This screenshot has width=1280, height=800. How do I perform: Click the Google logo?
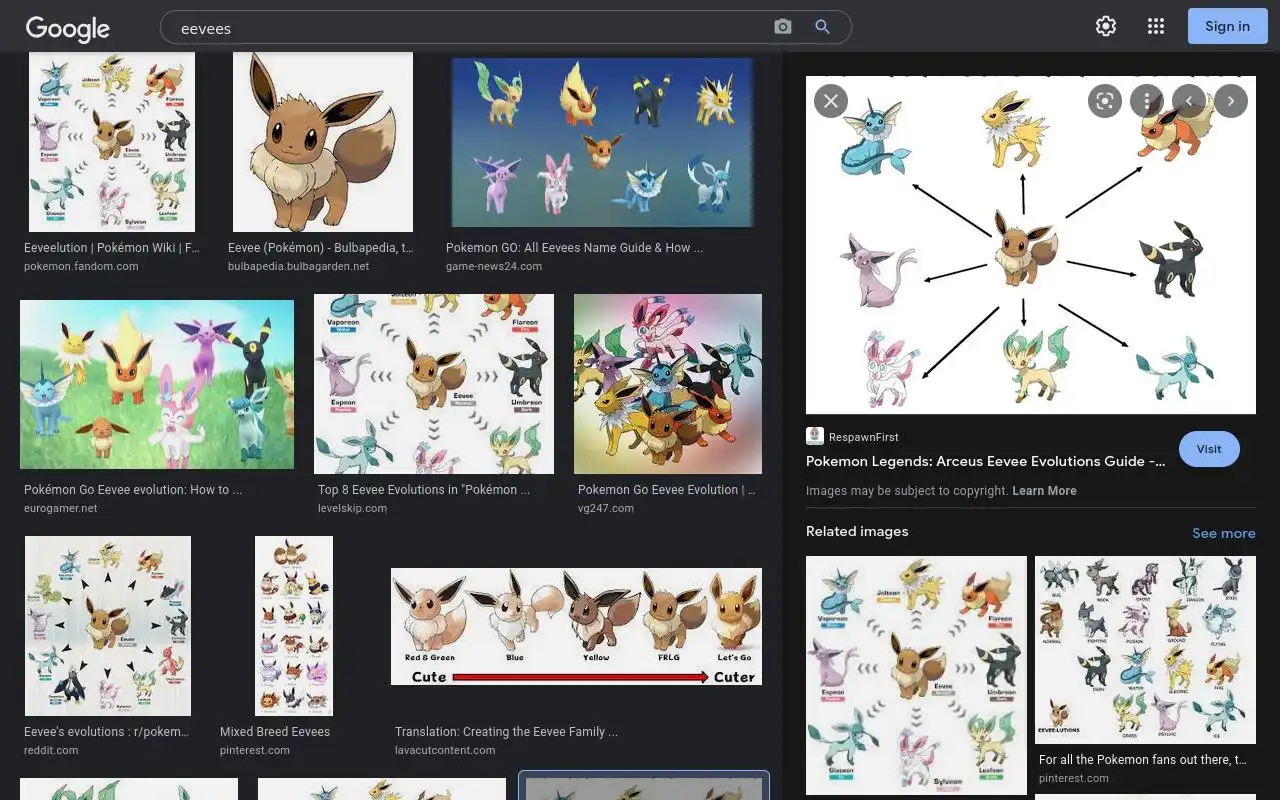coord(68,29)
